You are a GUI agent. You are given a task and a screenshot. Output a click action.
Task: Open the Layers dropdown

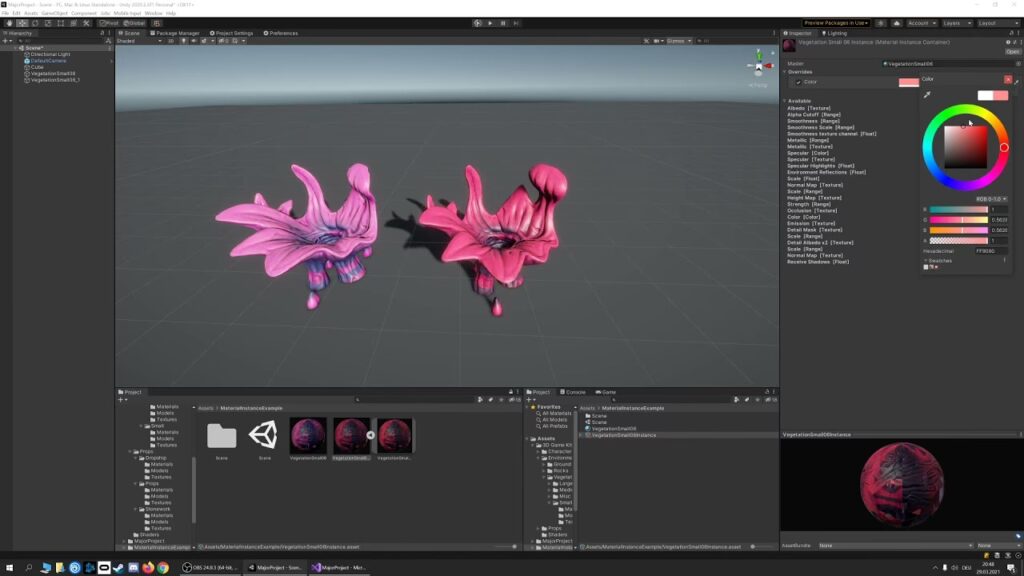(955, 22)
